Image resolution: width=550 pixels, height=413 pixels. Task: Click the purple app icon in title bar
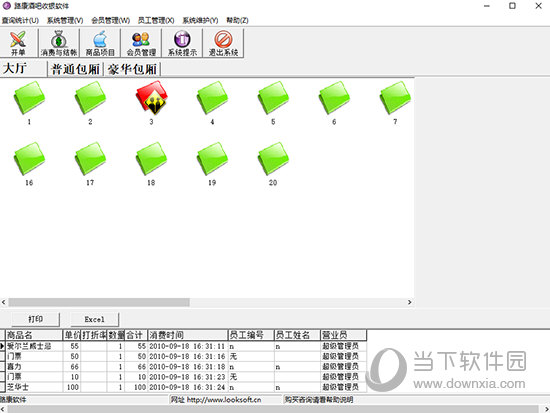[x=6, y=6]
